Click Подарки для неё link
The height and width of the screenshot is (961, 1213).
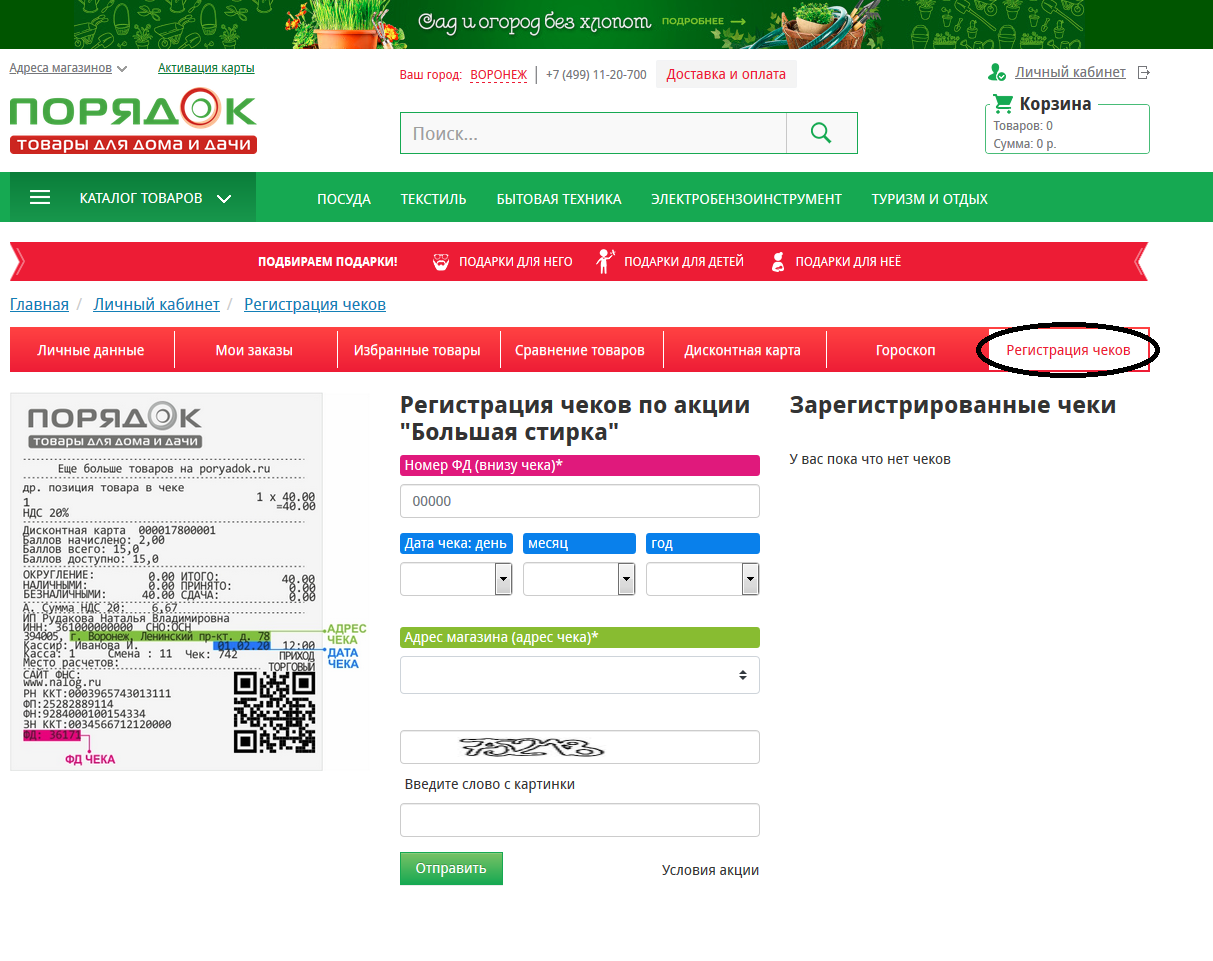click(848, 262)
